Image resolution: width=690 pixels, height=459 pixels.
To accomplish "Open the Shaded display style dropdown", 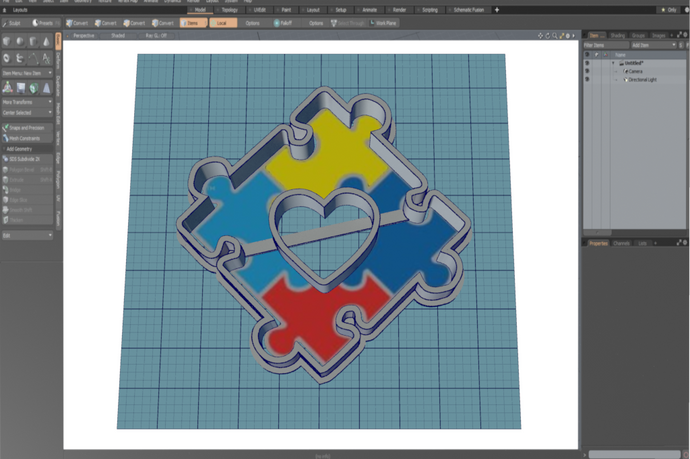I will (118, 36).
